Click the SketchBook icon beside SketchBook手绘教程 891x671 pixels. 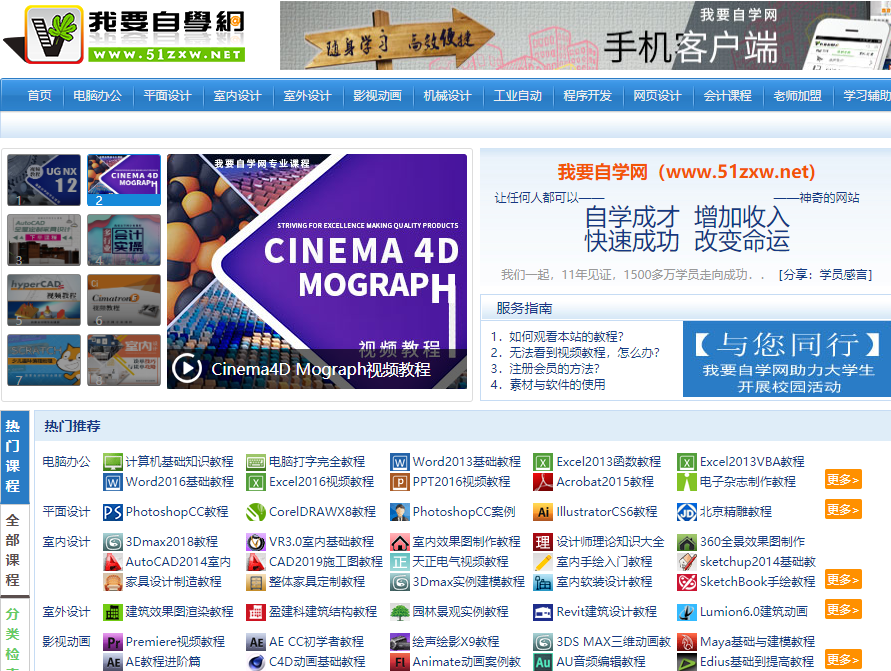pos(686,582)
